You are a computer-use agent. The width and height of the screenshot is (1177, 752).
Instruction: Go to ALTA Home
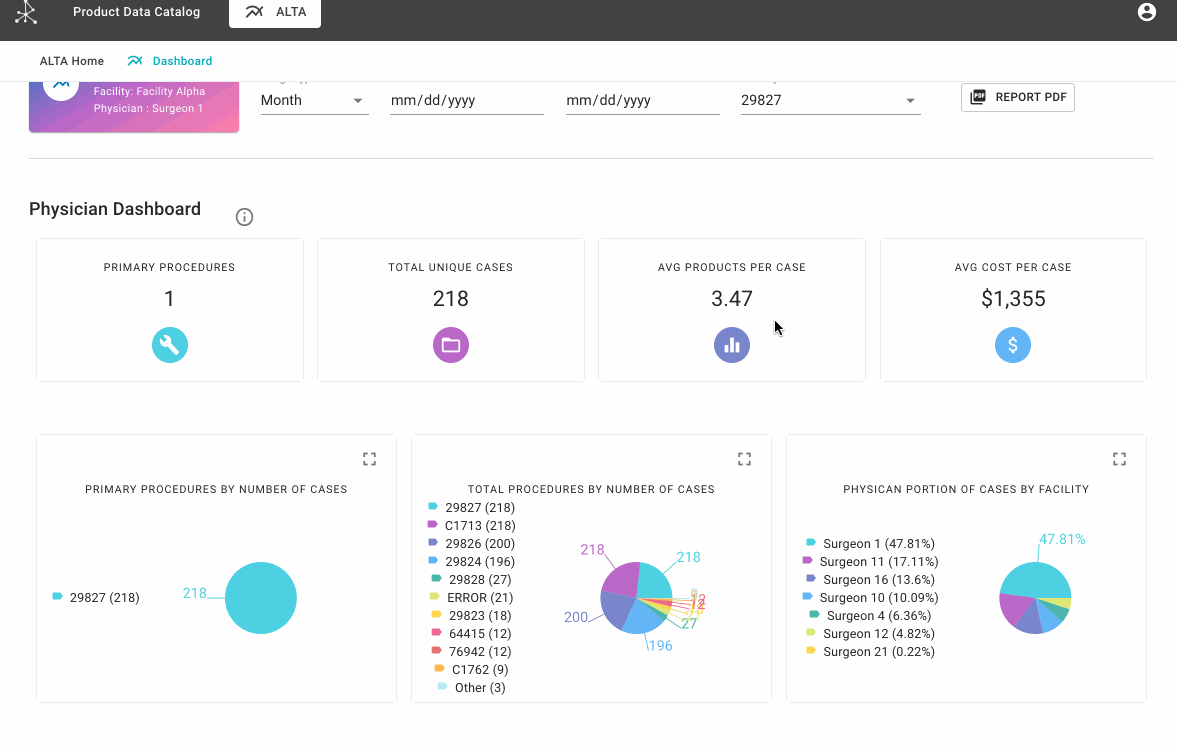pyautogui.click(x=72, y=61)
